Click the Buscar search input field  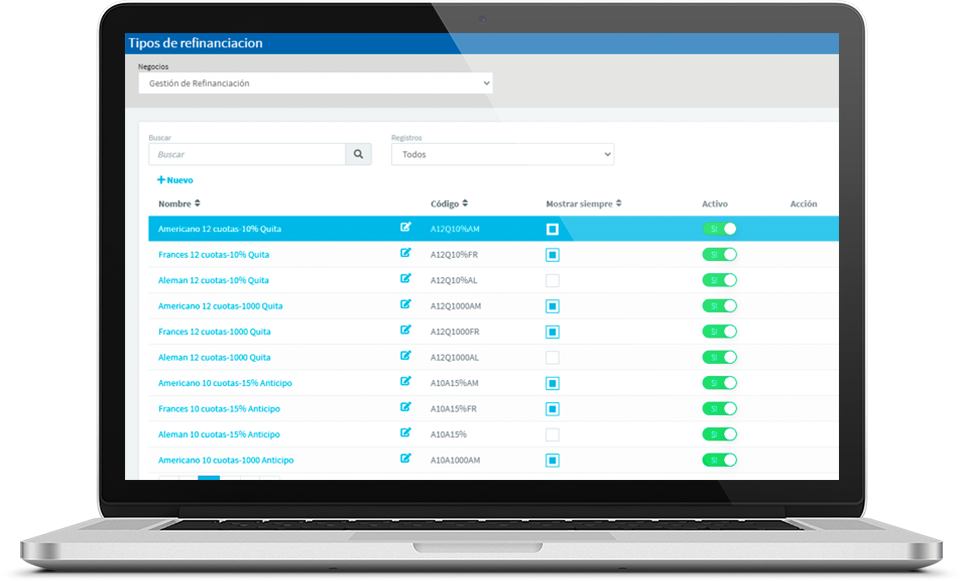[247, 155]
